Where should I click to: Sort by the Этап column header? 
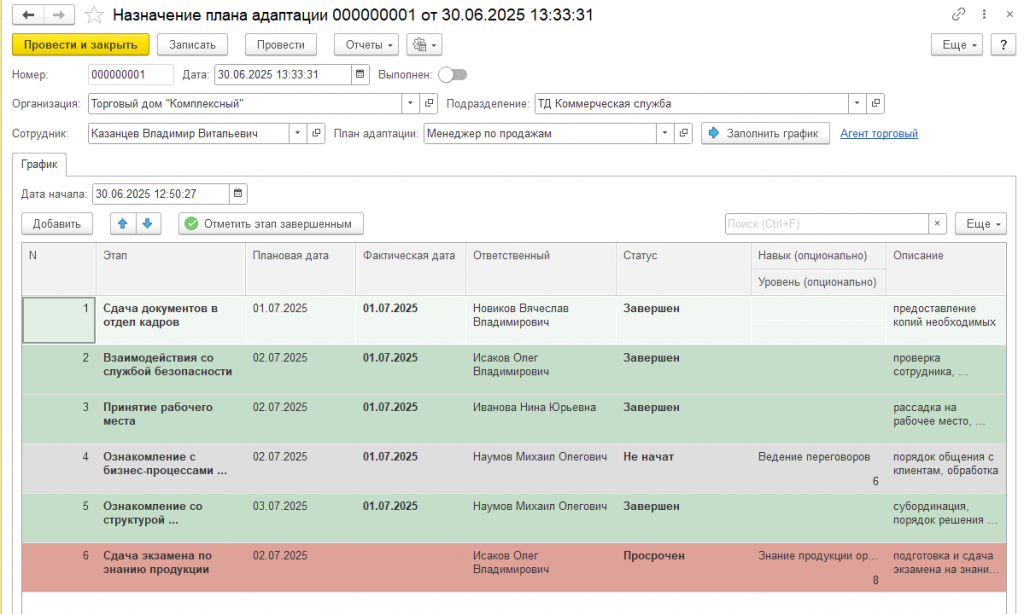[x=170, y=269]
